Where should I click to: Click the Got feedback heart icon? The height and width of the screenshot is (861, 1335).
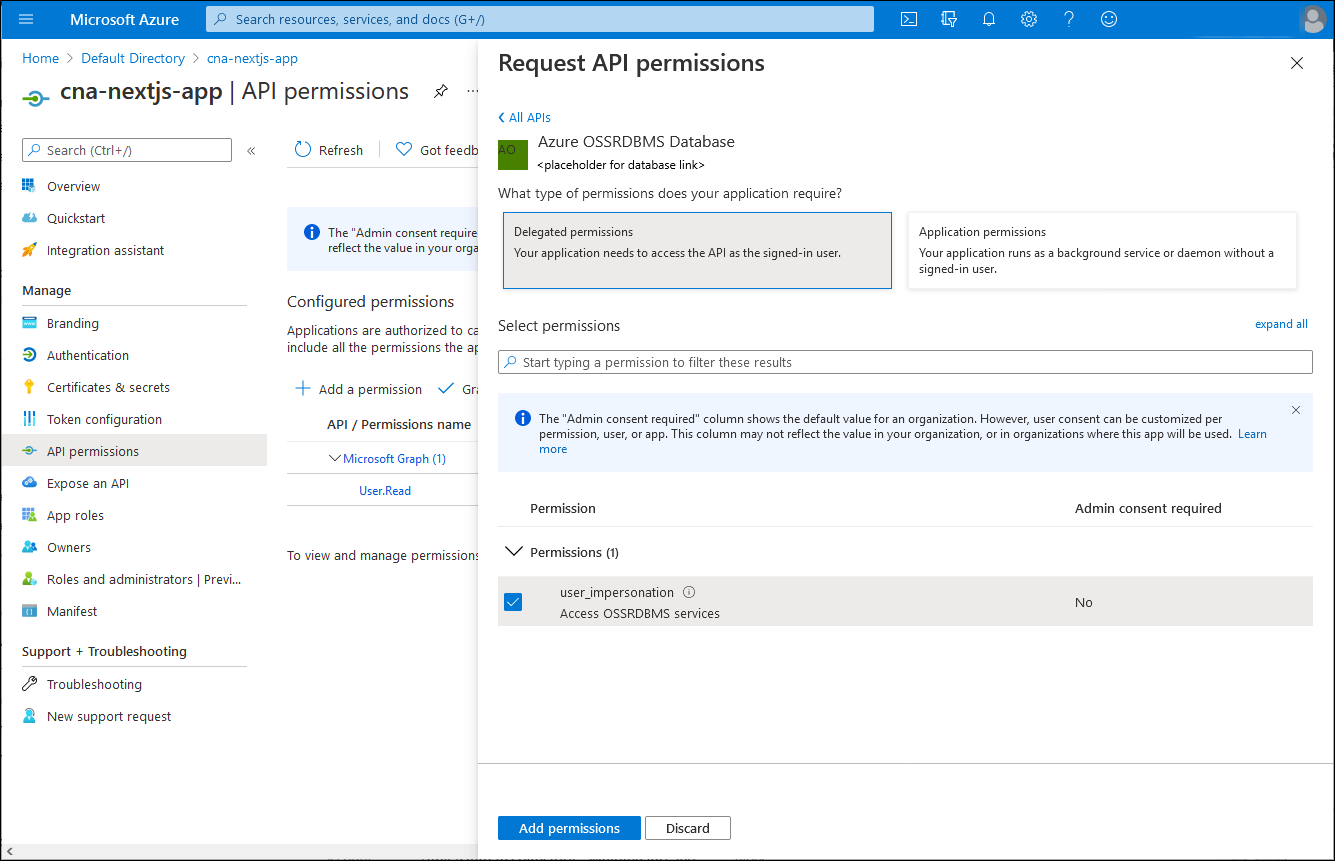pos(404,149)
